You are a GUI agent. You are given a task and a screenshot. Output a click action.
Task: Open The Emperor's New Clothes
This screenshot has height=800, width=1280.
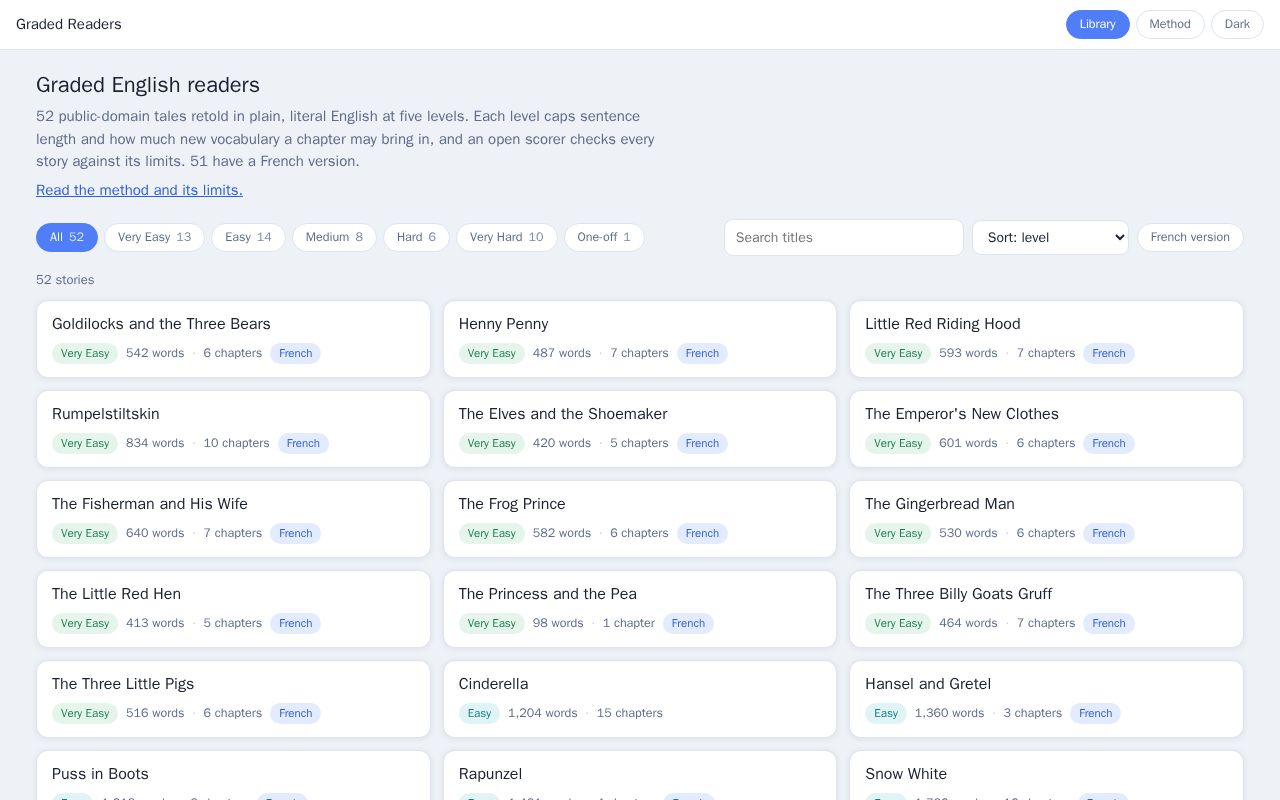[1046, 429]
